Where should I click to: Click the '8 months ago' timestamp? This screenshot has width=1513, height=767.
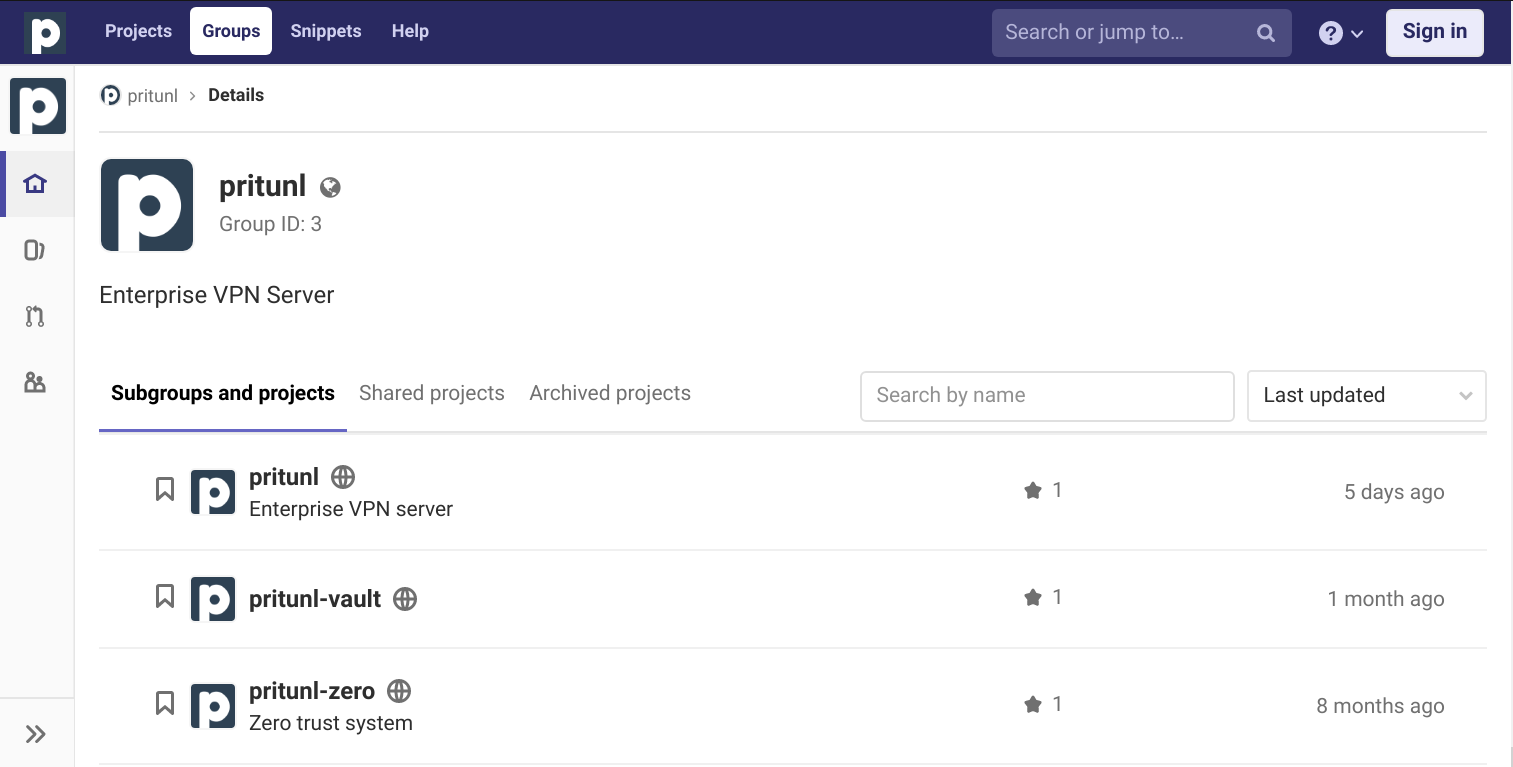point(1380,706)
